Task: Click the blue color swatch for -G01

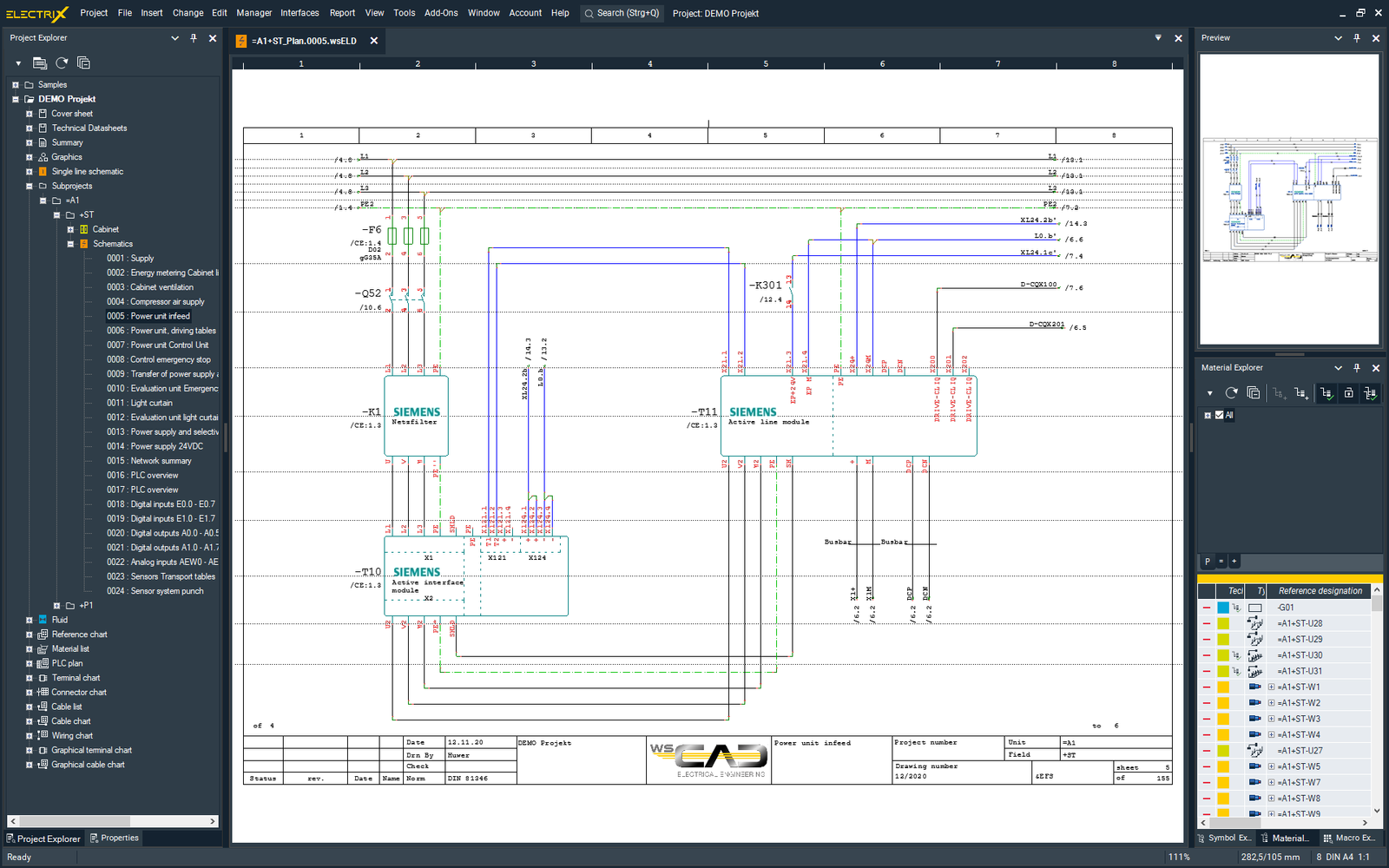Action: click(x=1223, y=608)
